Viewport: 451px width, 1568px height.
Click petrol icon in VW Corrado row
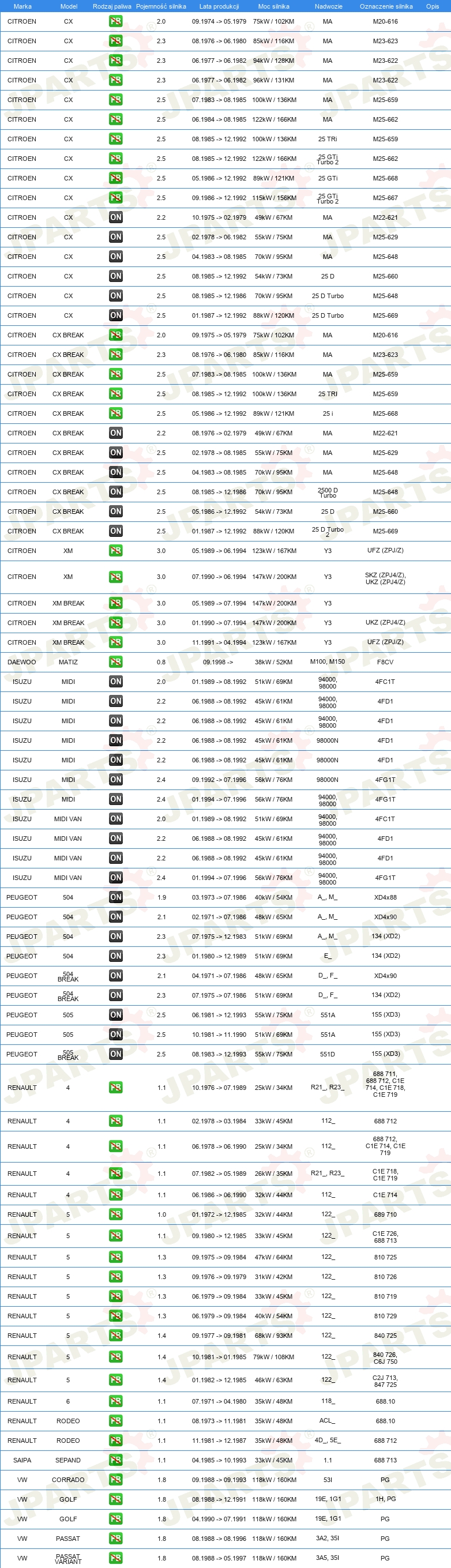[x=116, y=1480]
